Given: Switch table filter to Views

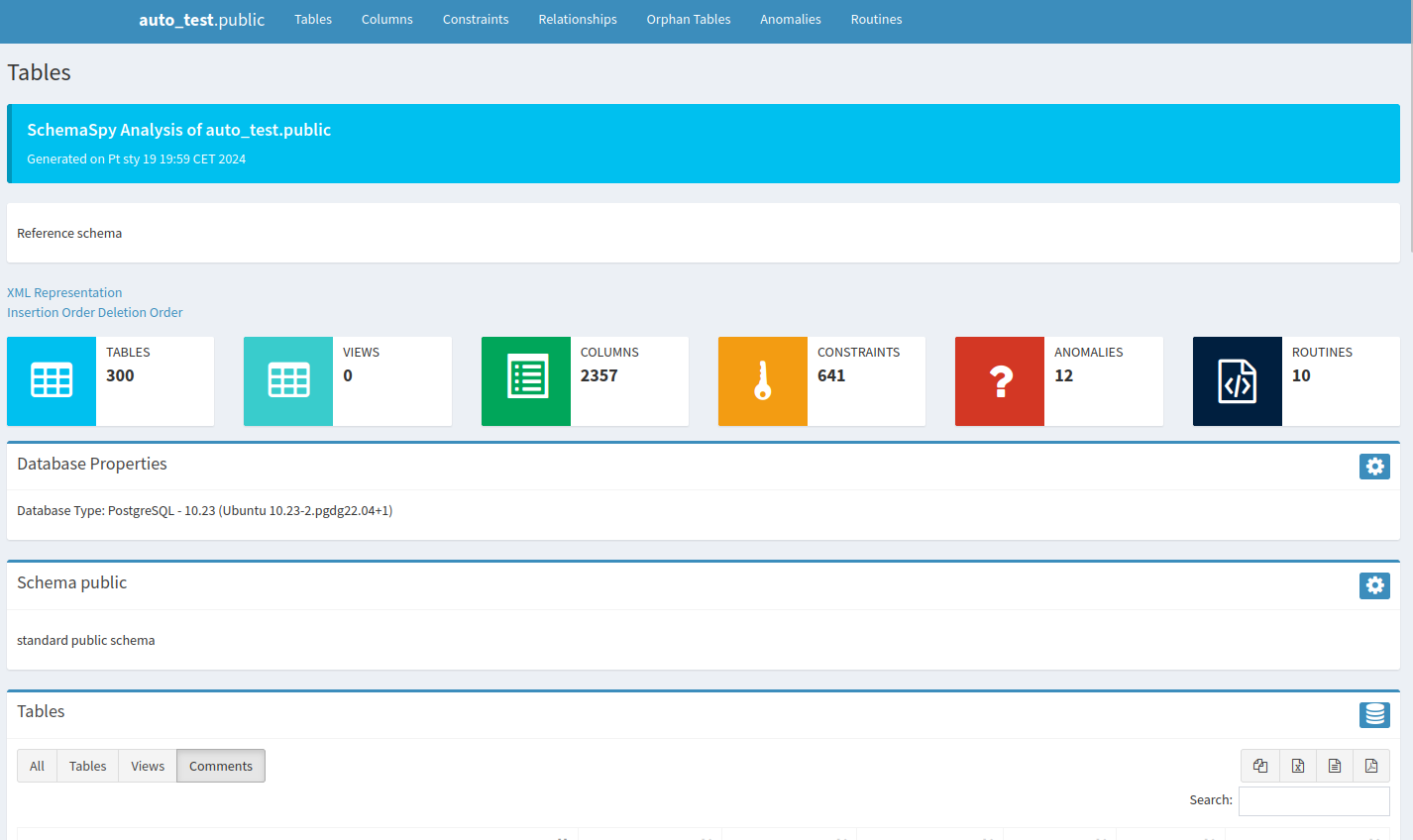Looking at the screenshot, I should tap(148, 766).
